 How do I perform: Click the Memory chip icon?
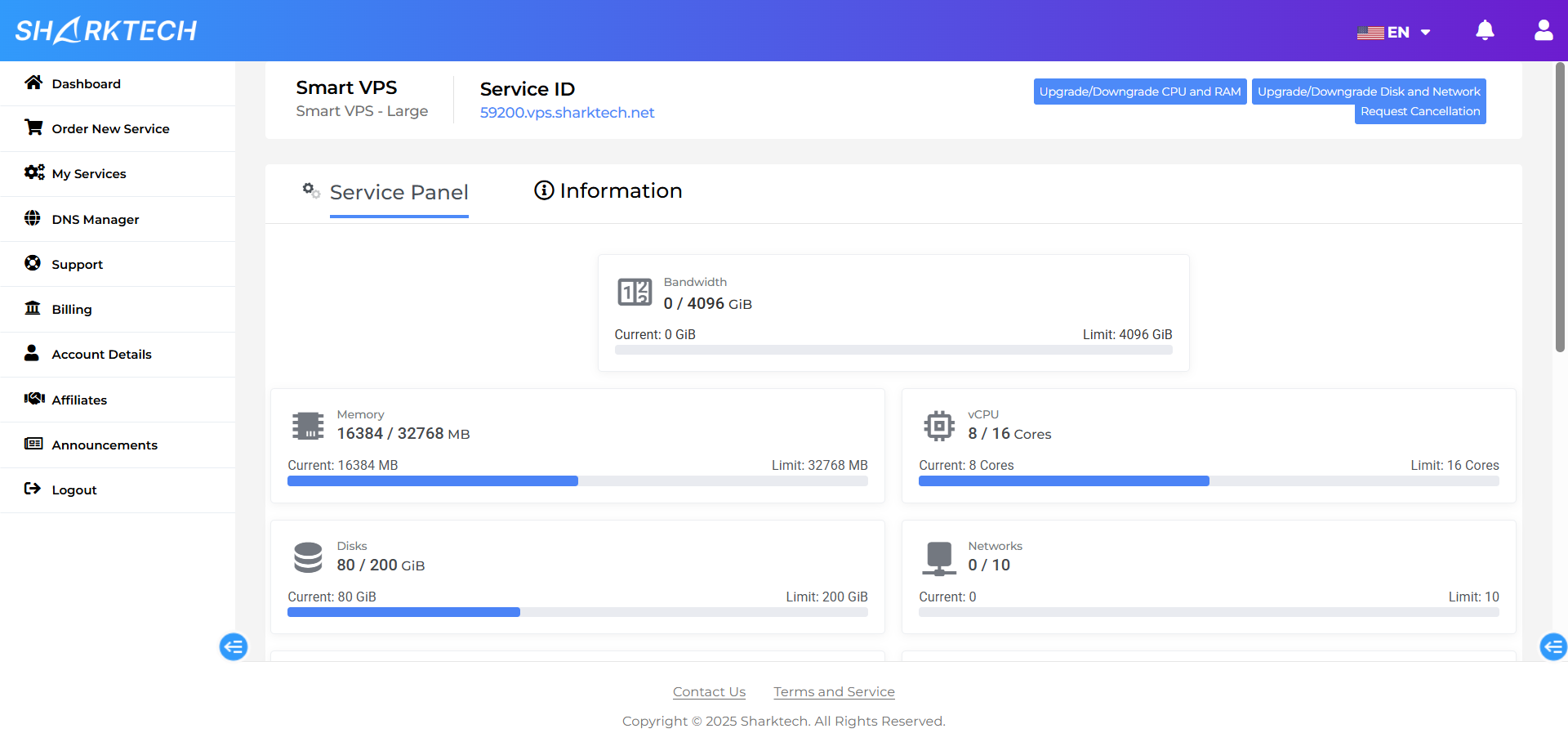coord(308,426)
